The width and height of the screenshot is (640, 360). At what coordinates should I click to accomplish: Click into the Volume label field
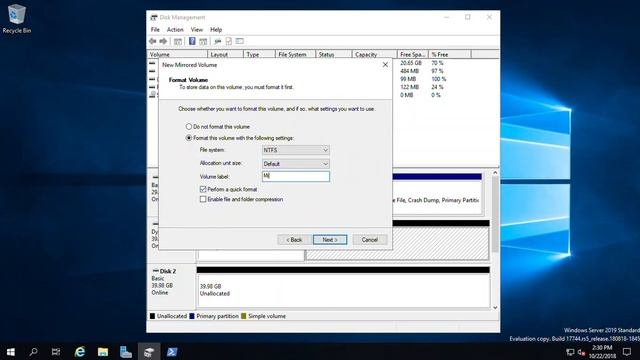tap(296, 176)
